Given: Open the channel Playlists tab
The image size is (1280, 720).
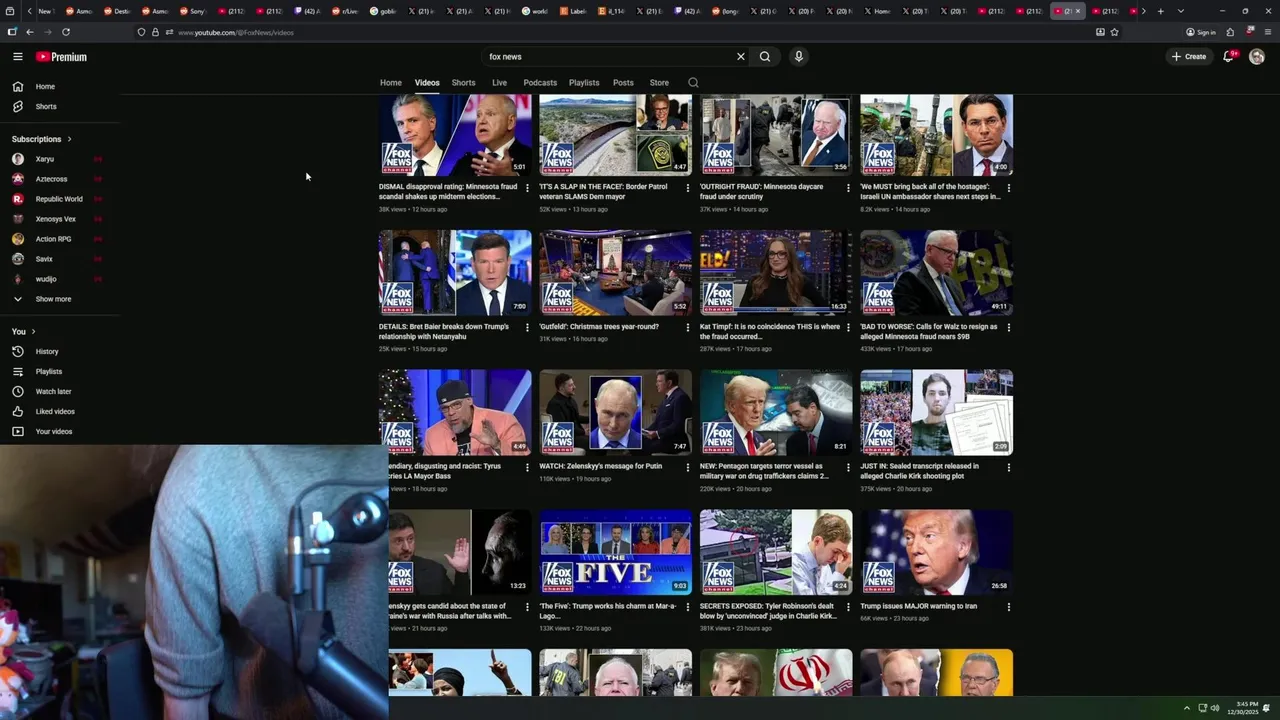Looking at the screenshot, I should click(584, 83).
